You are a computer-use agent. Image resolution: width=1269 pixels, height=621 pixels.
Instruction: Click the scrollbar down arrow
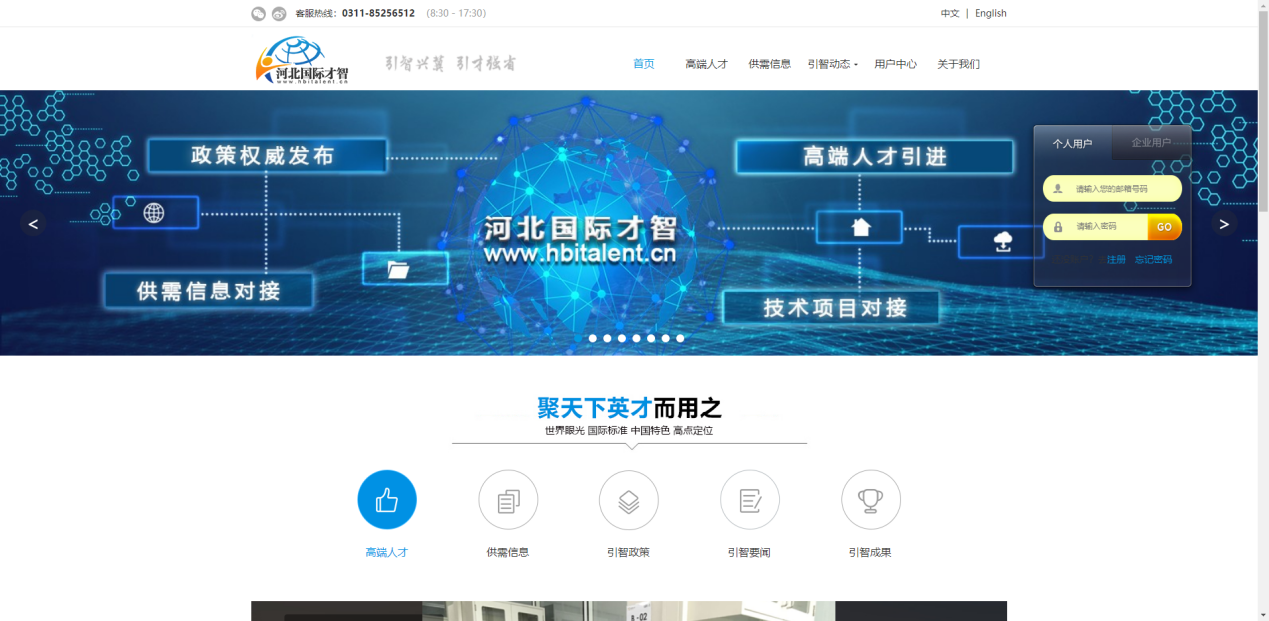[x=1263, y=615]
